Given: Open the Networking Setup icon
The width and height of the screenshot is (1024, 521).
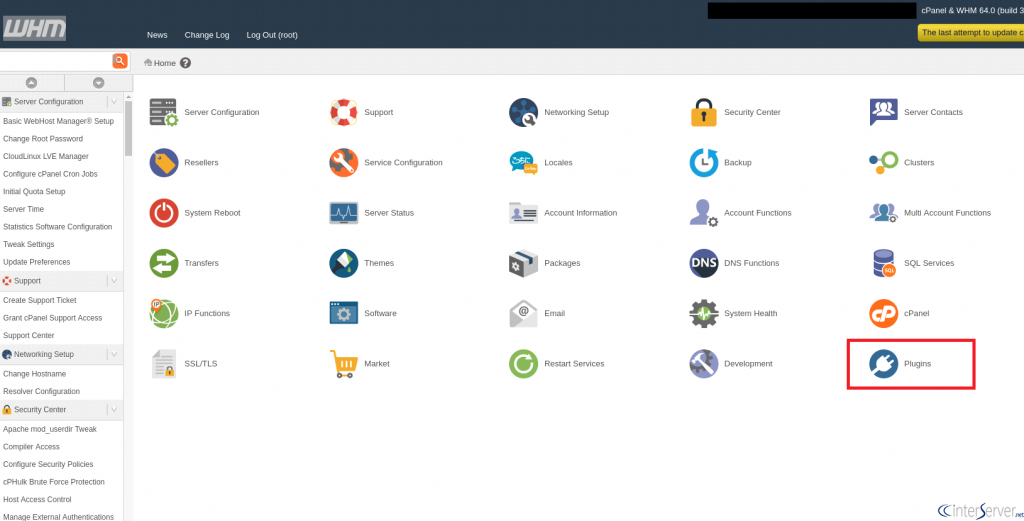Looking at the screenshot, I should point(524,112).
